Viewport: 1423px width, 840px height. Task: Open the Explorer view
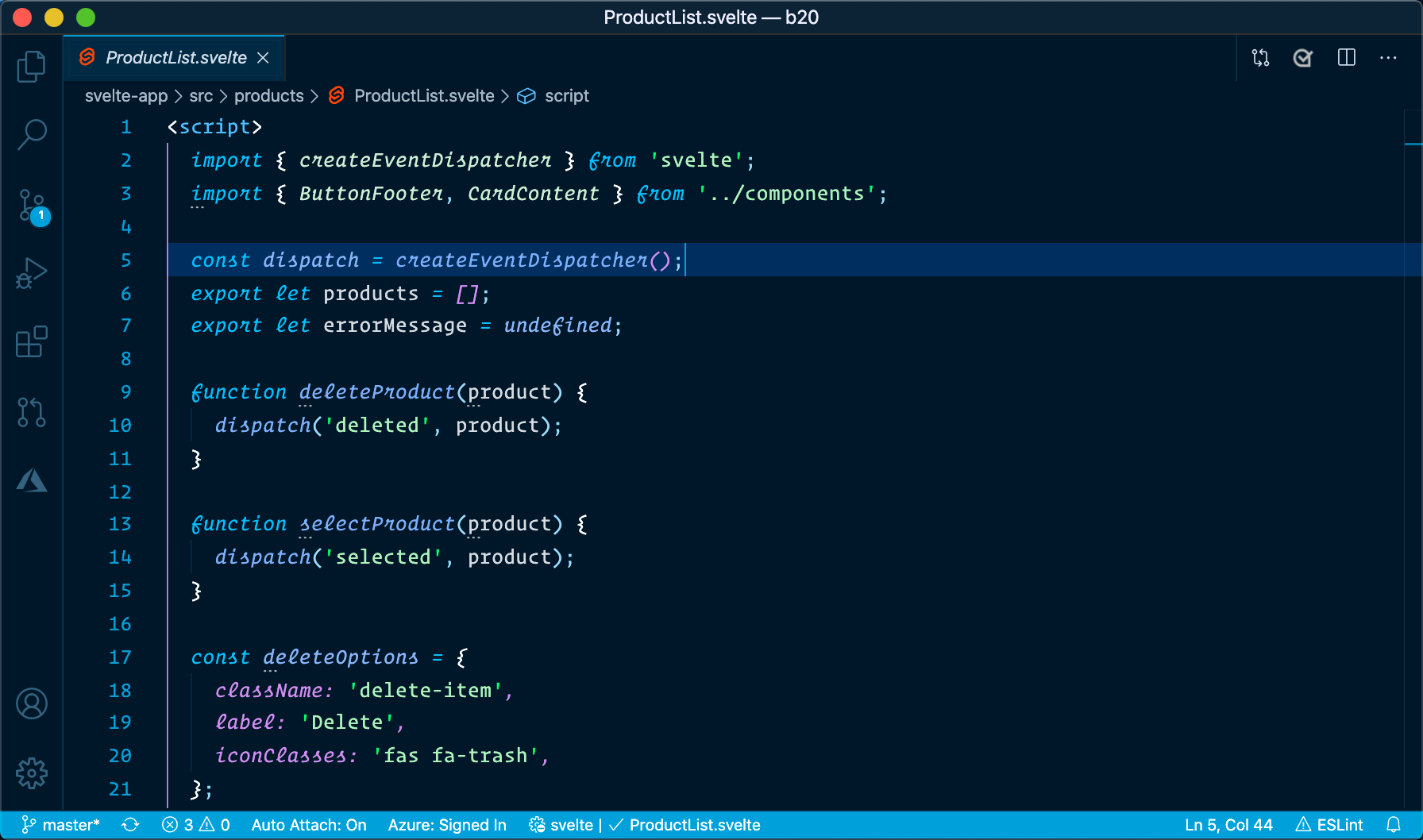[31, 67]
